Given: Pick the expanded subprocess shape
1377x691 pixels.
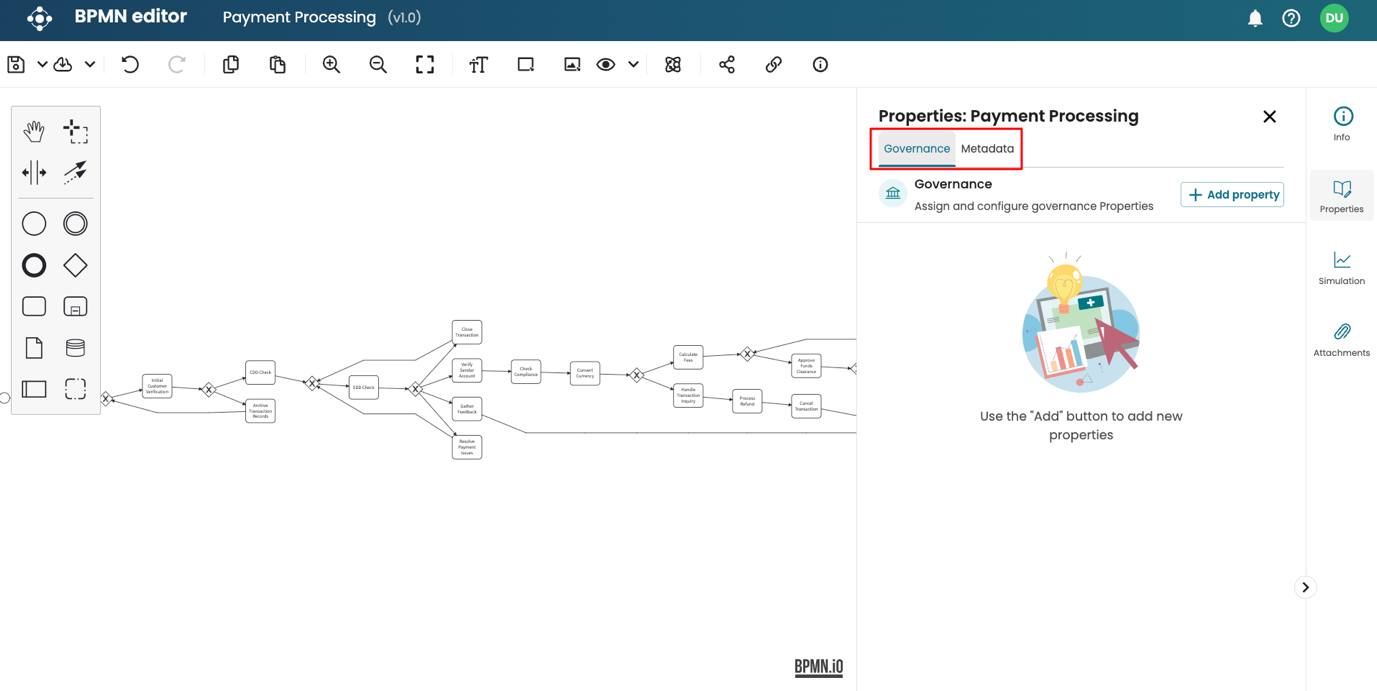Looking at the screenshot, I should (75, 307).
